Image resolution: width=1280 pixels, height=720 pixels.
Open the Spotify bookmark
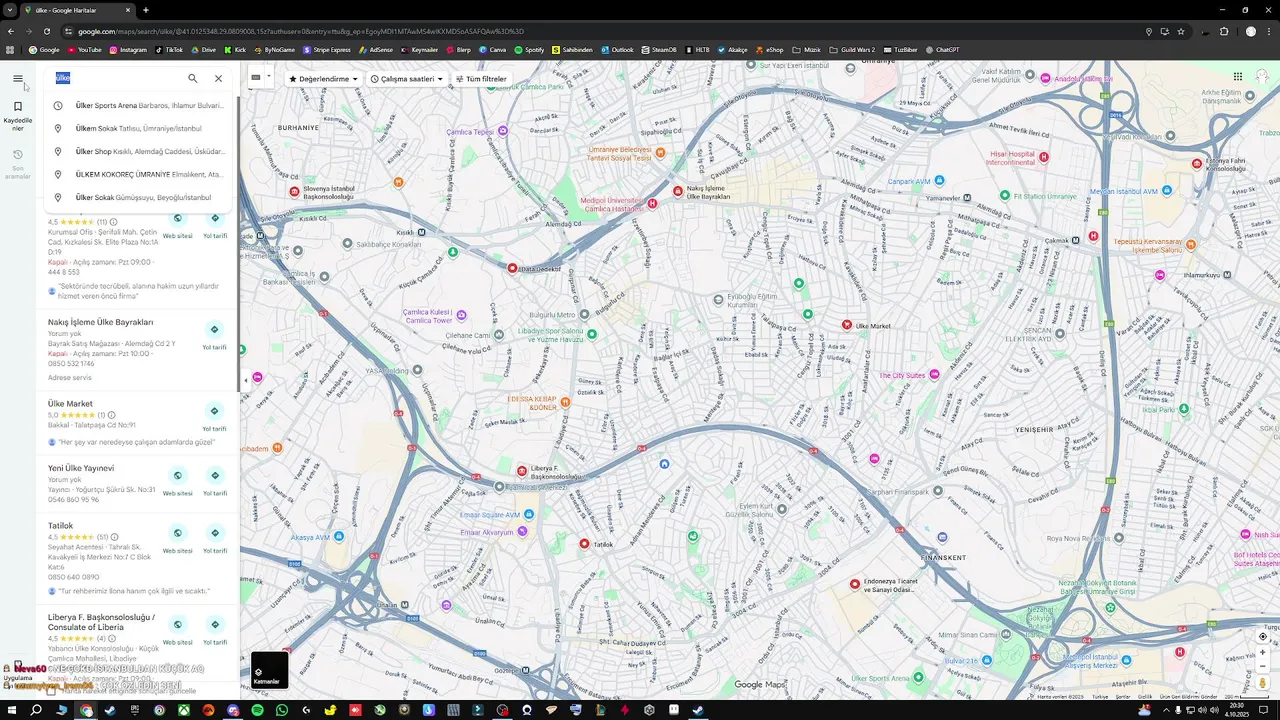530,49
